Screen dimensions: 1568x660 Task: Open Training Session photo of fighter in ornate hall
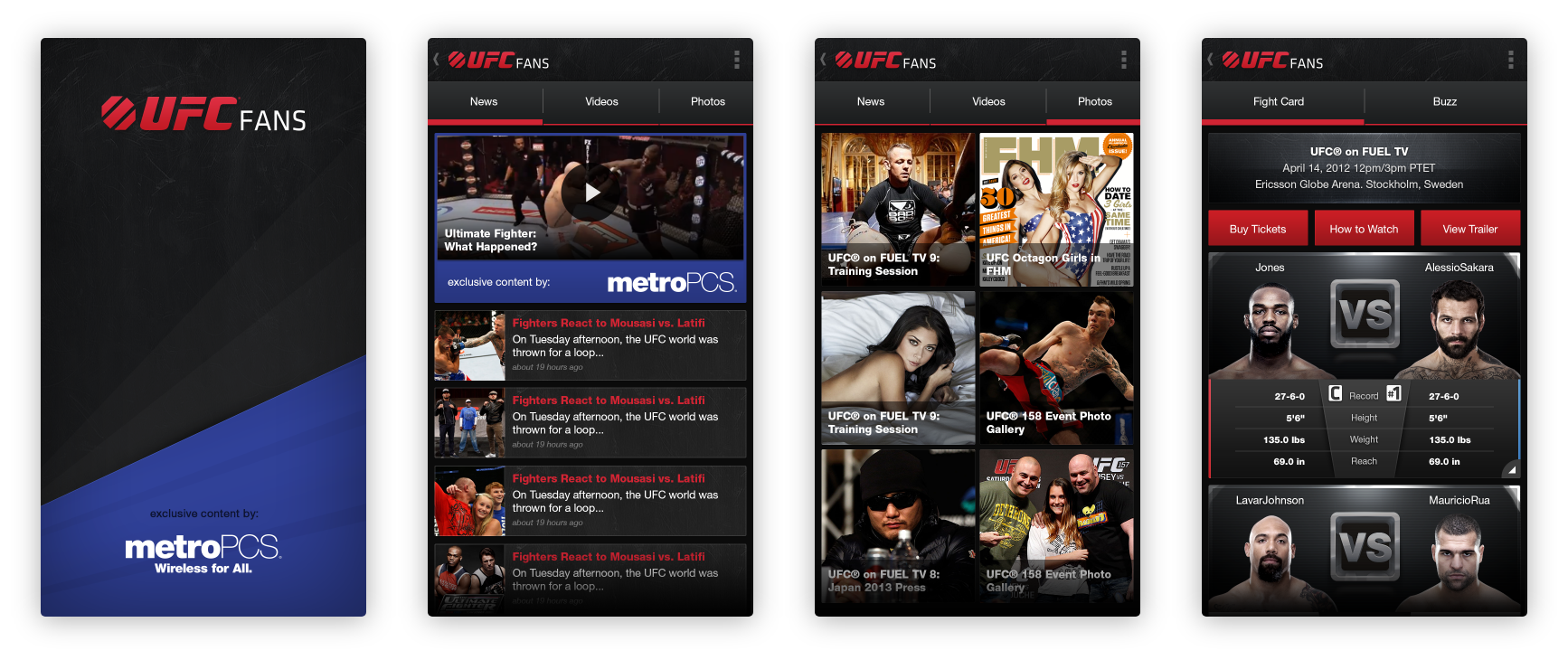click(898, 210)
